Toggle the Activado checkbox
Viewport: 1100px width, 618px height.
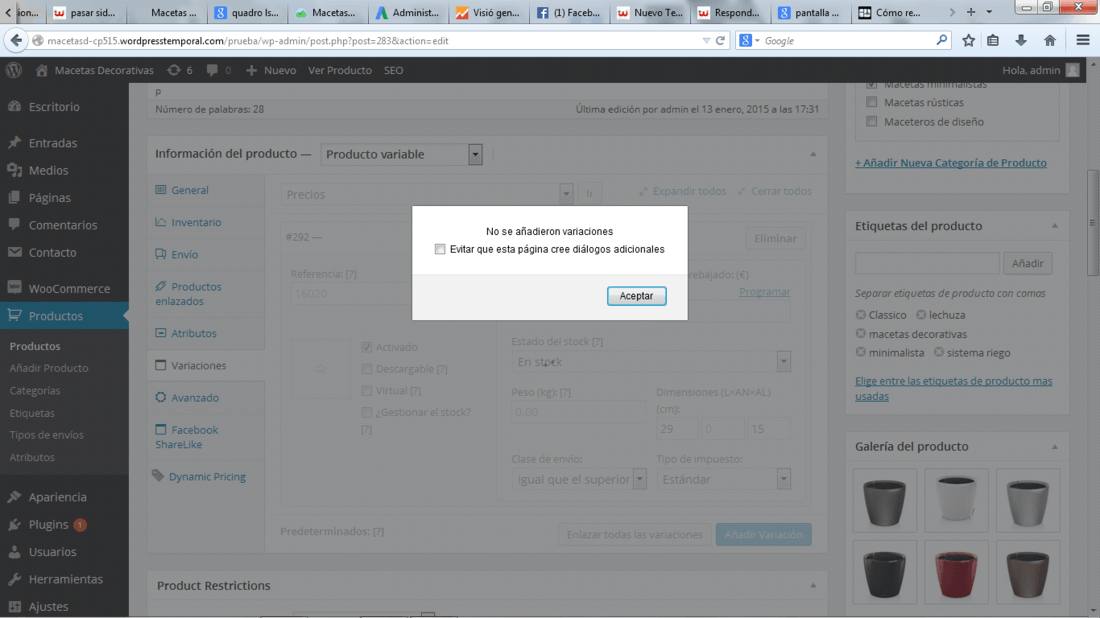pyautogui.click(x=366, y=347)
